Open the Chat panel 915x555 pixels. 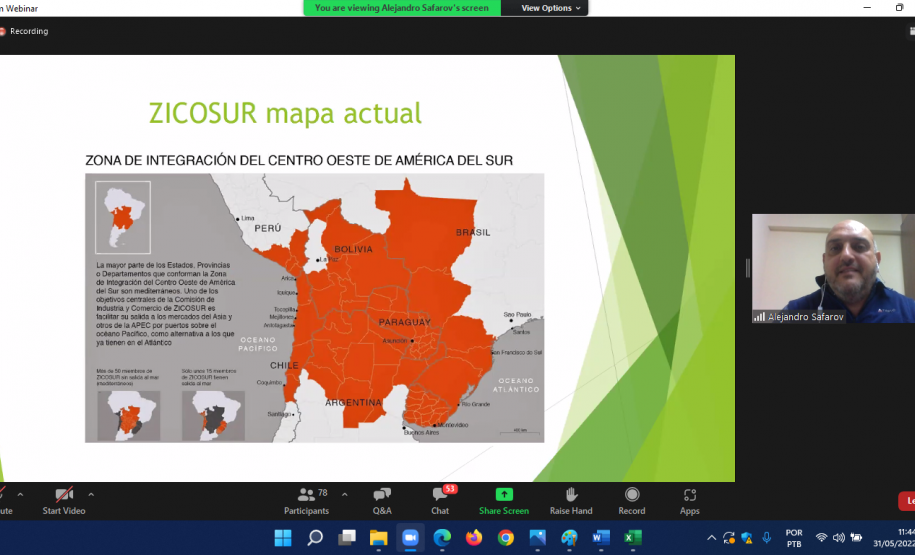pos(440,500)
